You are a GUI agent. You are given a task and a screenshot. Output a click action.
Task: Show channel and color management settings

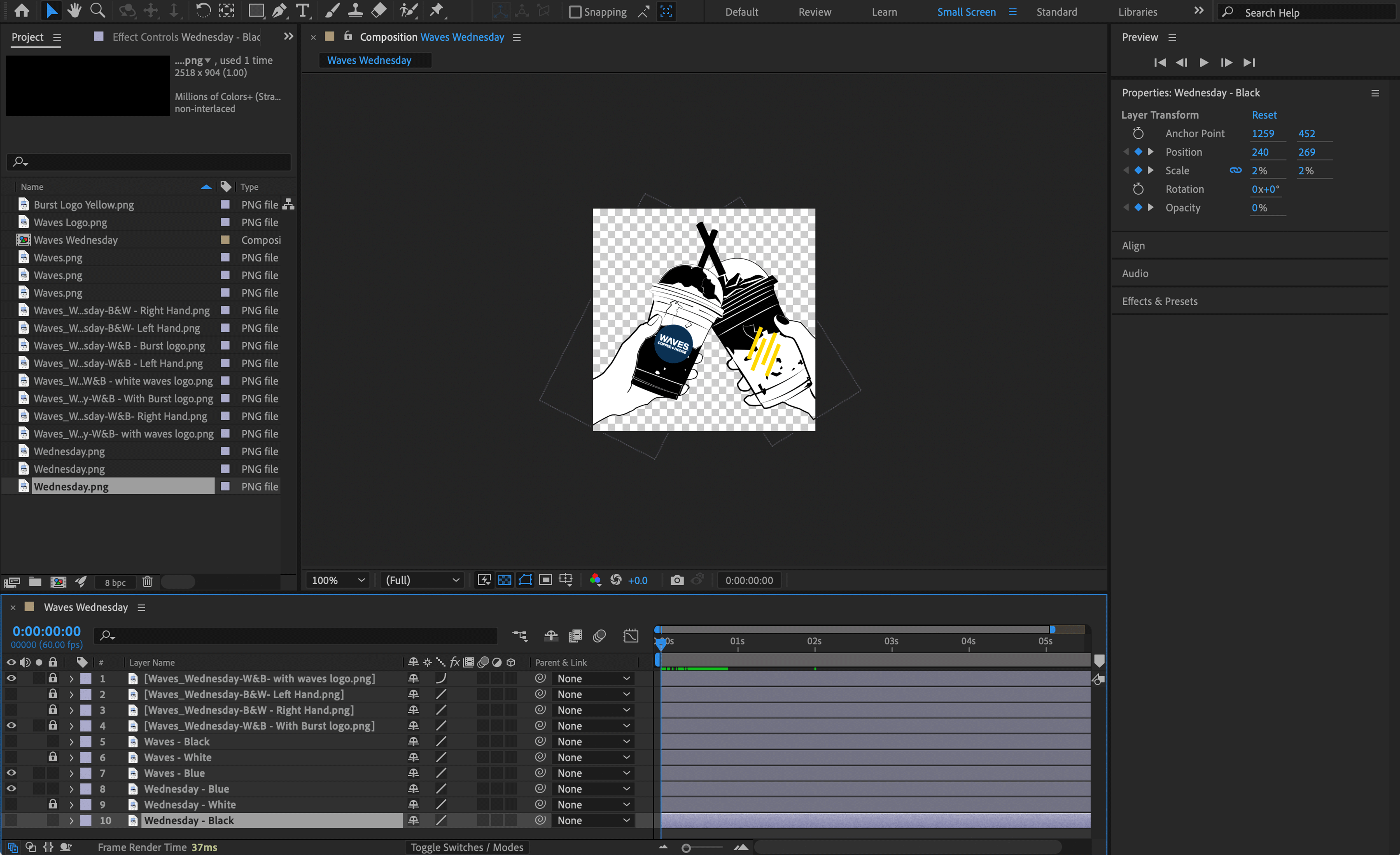595,580
